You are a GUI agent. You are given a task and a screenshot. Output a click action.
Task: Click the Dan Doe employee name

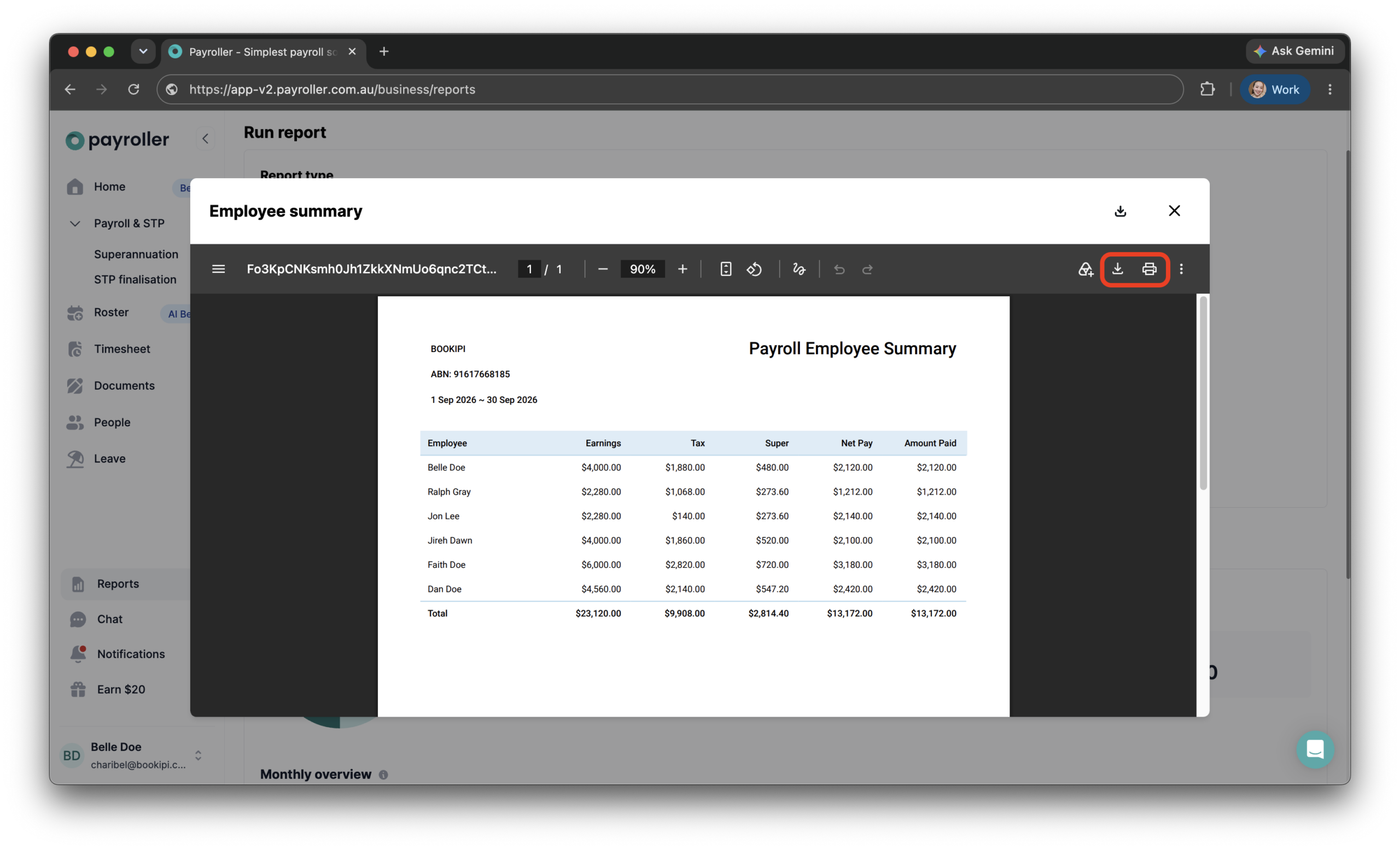pyautogui.click(x=444, y=589)
